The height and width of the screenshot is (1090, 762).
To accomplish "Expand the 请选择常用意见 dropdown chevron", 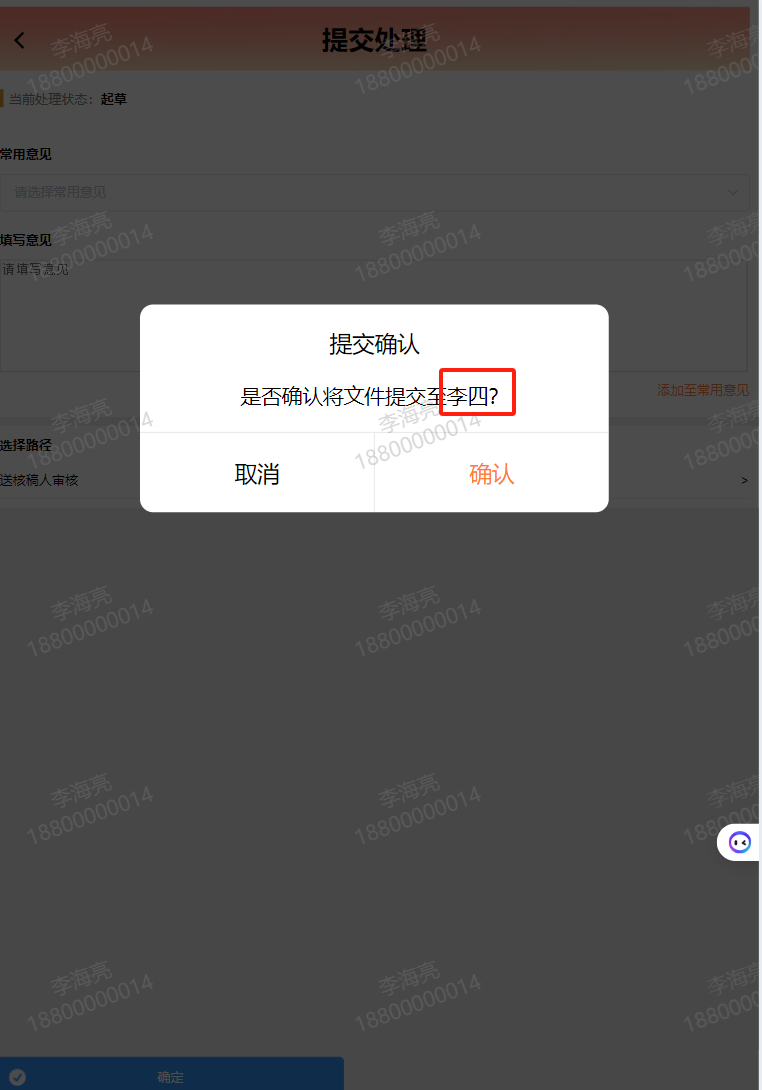I will (733, 193).
